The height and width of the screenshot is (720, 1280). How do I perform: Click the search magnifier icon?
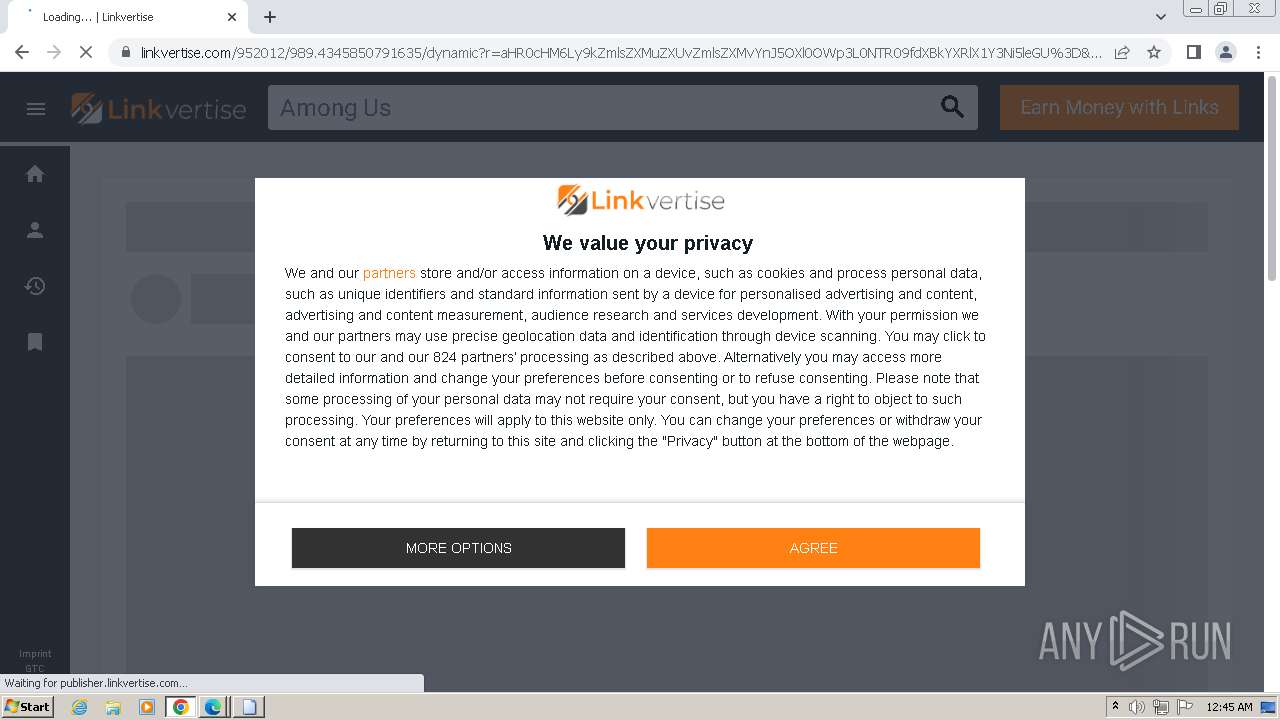(953, 107)
